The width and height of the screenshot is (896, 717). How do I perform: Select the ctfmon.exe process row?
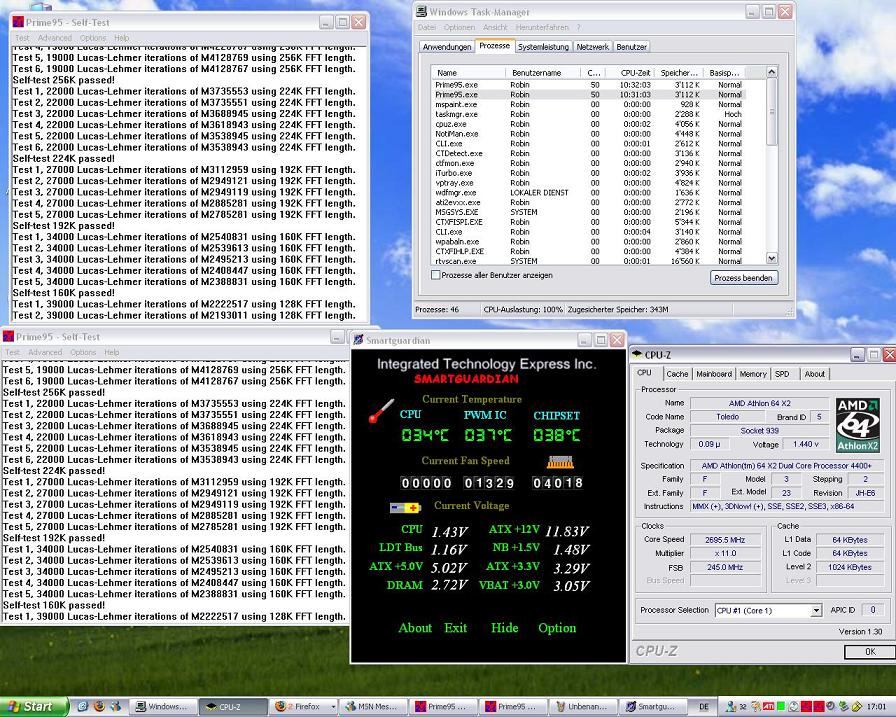point(589,163)
